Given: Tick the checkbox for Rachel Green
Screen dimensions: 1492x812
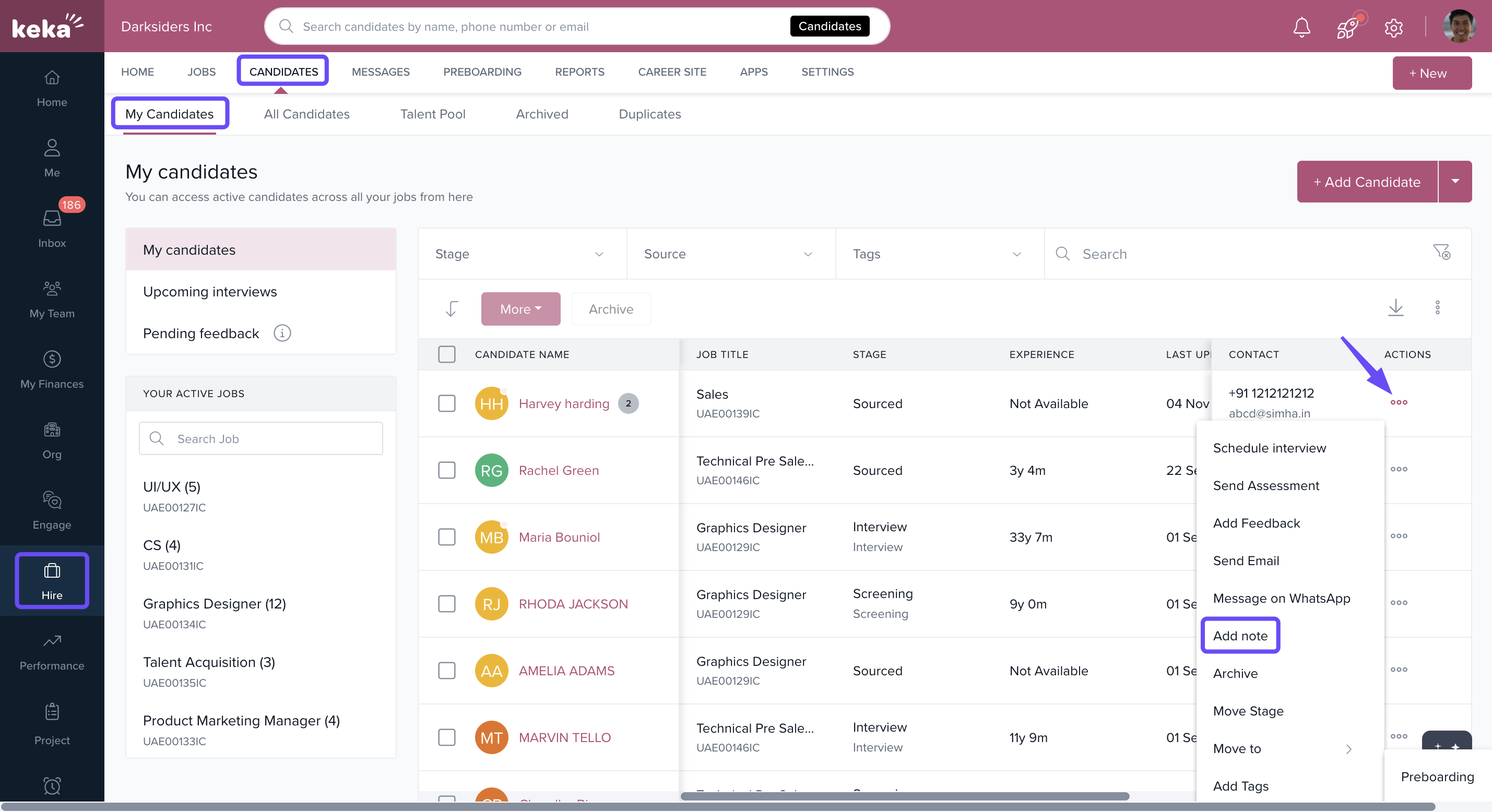Looking at the screenshot, I should [446, 470].
